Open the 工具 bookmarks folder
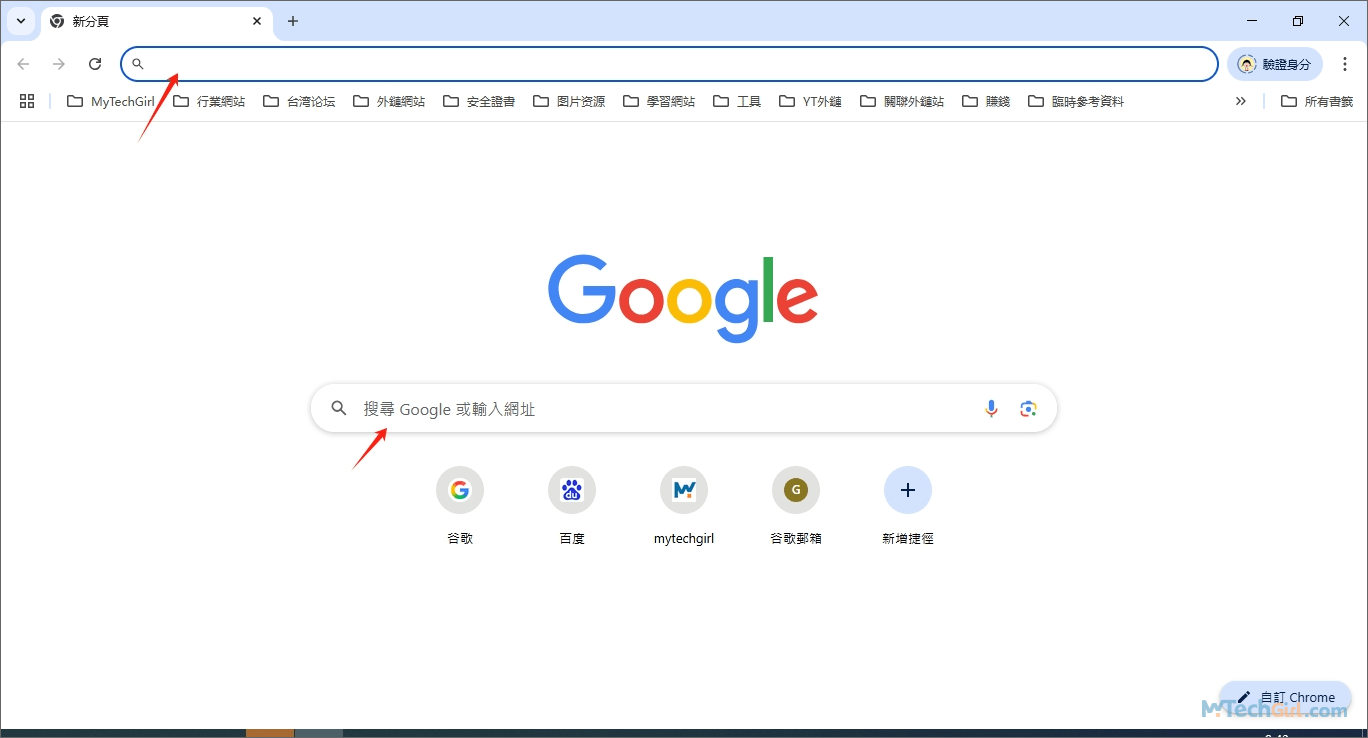Image resolution: width=1368 pixels, height=738 pixels. click(x=736, y=100)
